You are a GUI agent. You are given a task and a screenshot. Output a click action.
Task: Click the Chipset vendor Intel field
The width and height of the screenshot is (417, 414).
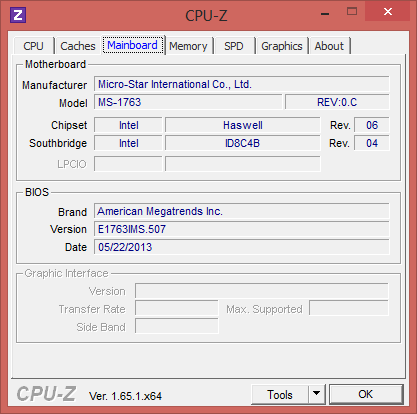tap(128, 125)
